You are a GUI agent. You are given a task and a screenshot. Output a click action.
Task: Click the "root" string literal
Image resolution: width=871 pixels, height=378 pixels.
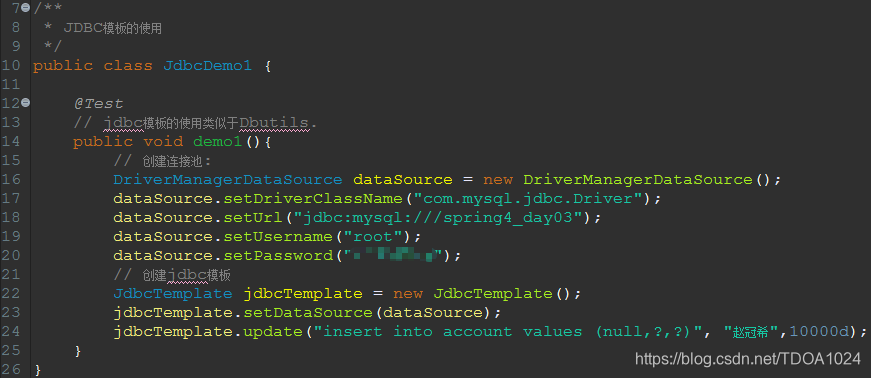373,237
